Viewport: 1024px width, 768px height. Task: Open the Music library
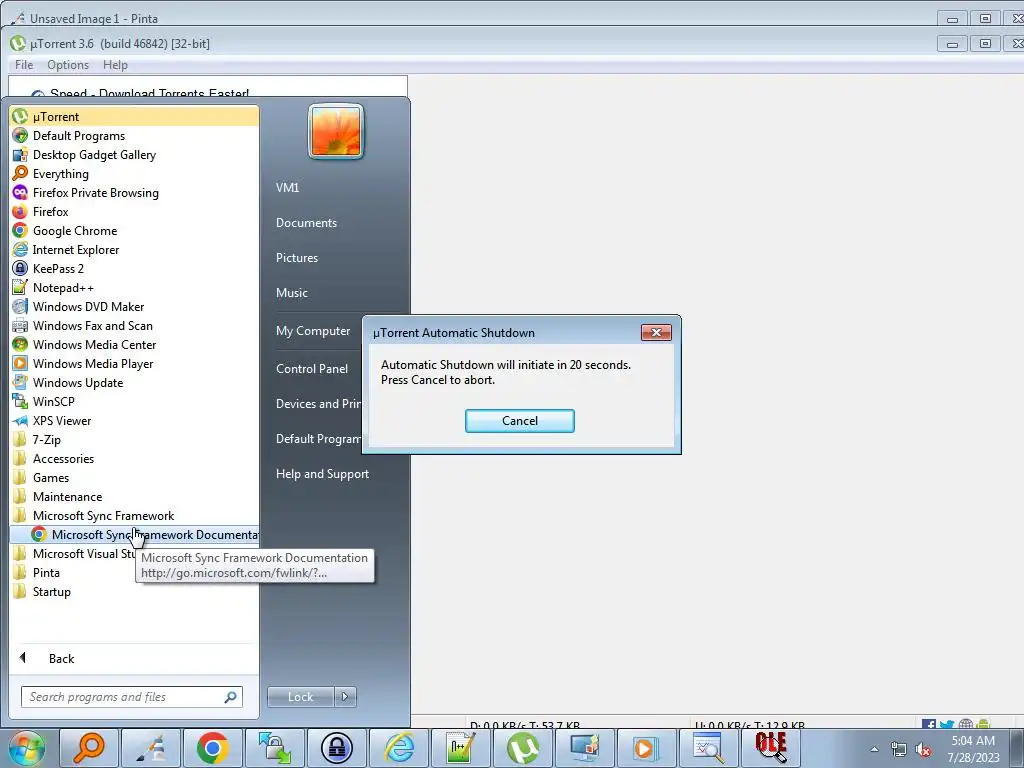point(291,293)
